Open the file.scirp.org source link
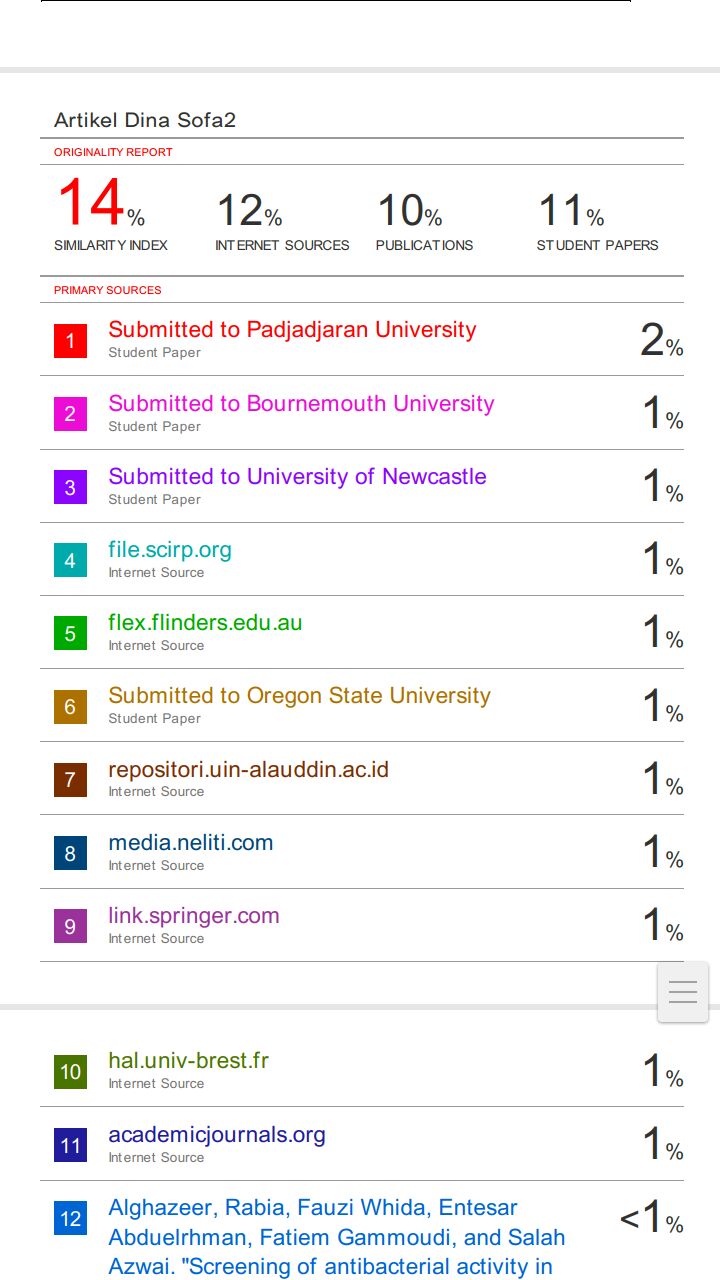This screenshot has height=1280, width=720. [170, 550]
